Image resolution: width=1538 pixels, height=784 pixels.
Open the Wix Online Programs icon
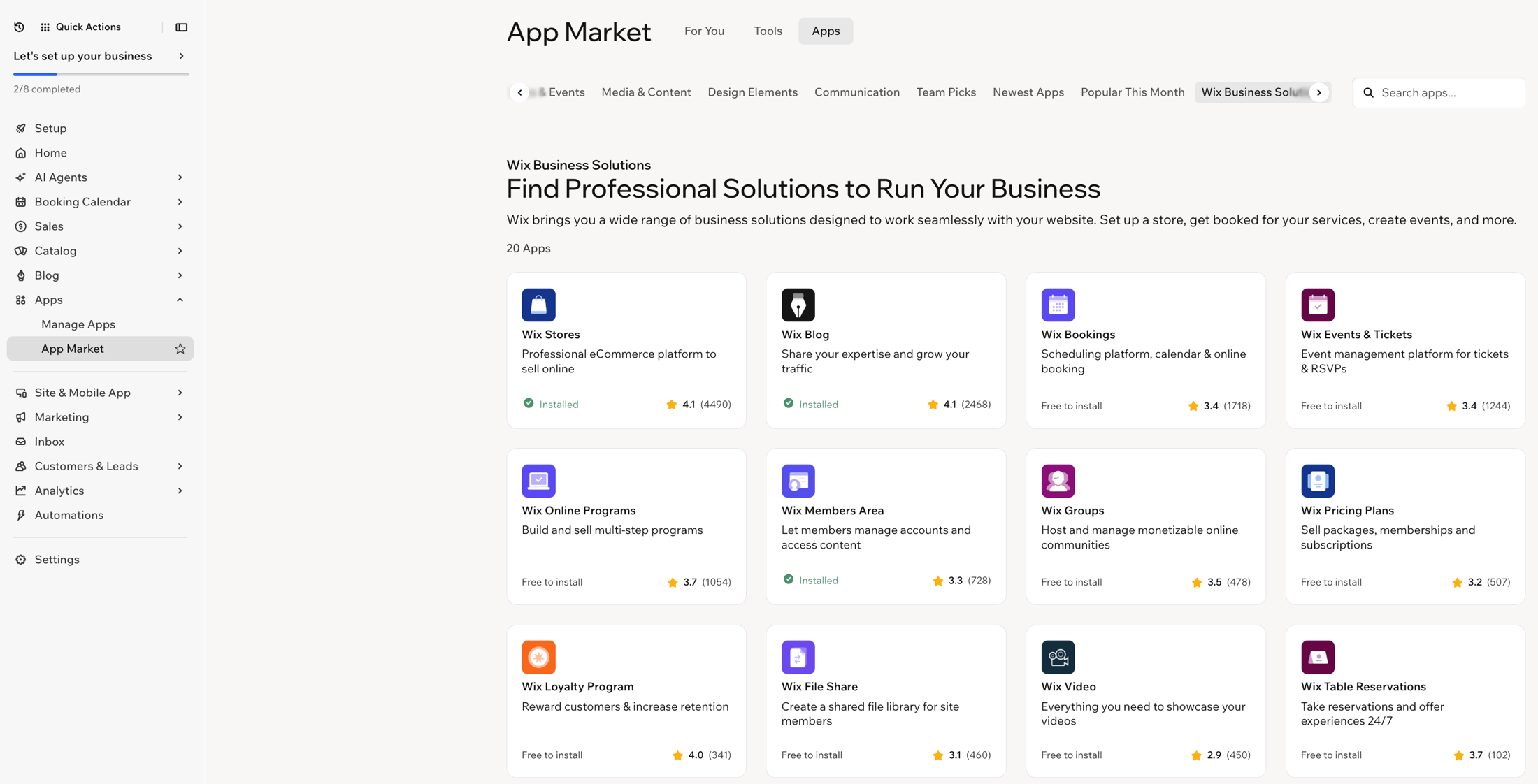[x=538, y=481]
